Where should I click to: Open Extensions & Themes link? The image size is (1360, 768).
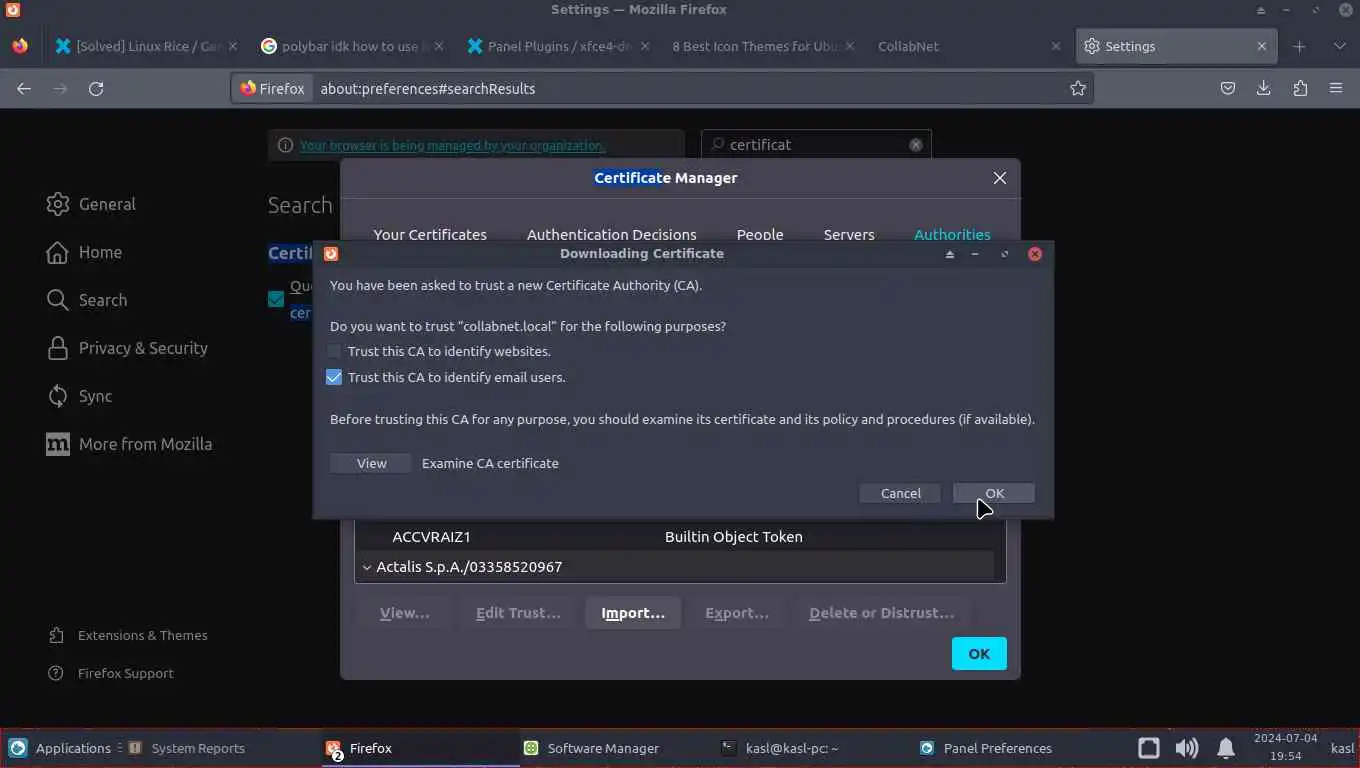pyautogui.click(x=143, y=635)
